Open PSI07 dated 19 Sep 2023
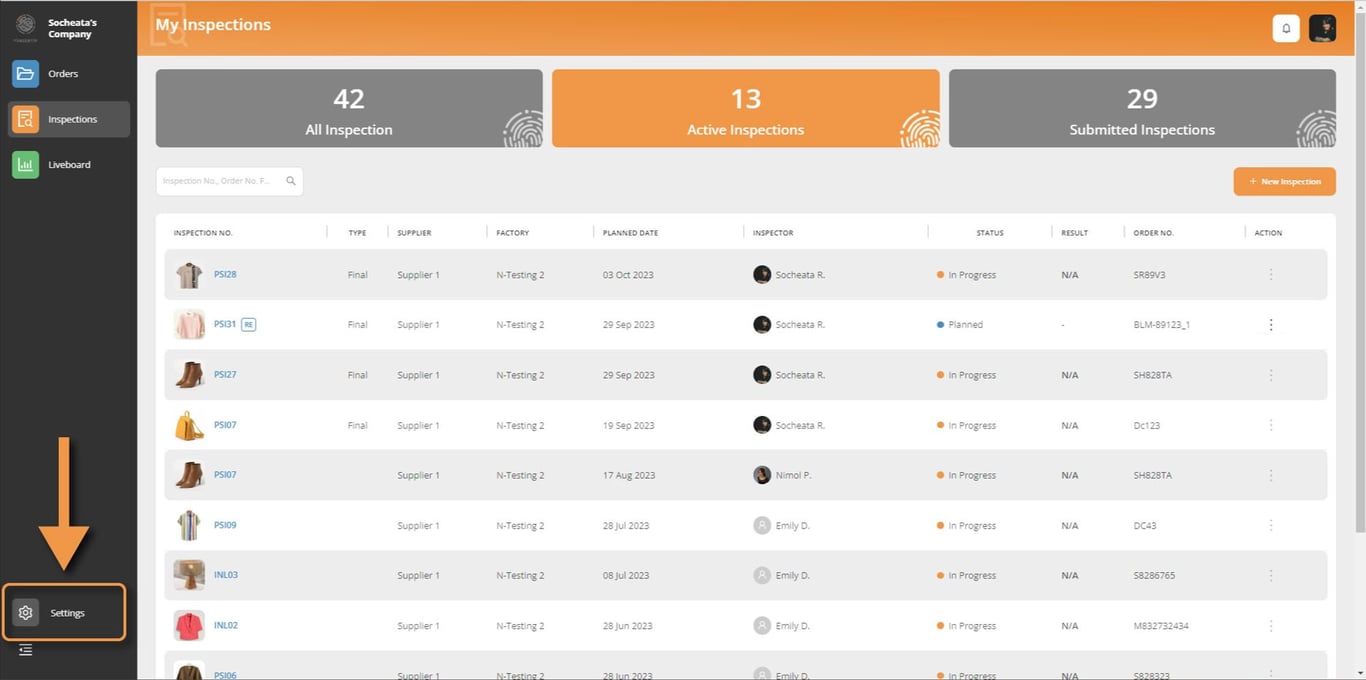The image size is (1366, 680). (x=225, y=425)
